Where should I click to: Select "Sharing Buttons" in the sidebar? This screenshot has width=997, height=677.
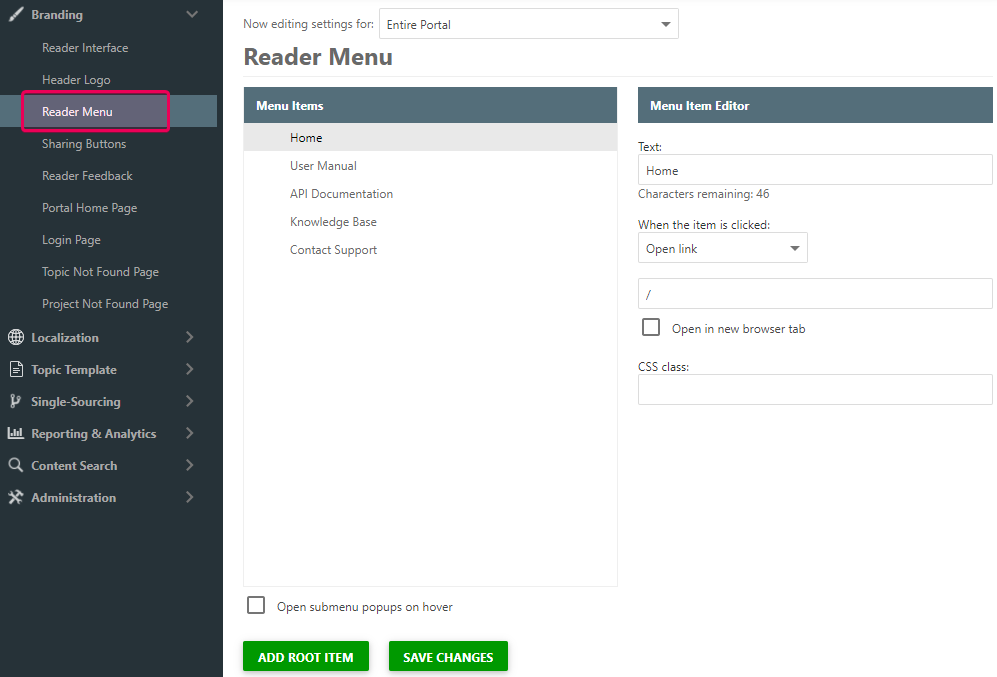click(x=82, y=143)
